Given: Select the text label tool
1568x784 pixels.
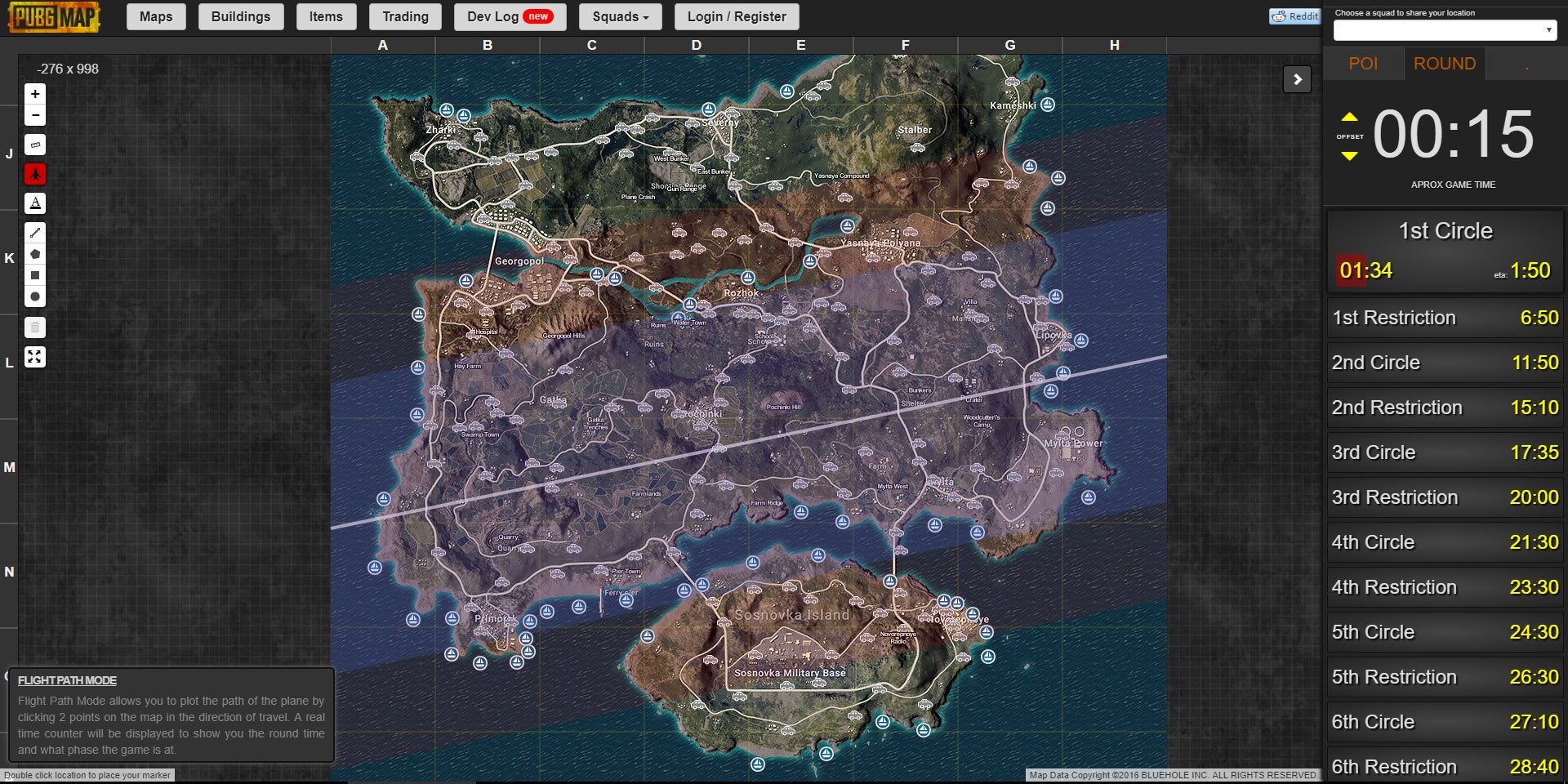Looking at the screenshot, I should coord(35,203).
